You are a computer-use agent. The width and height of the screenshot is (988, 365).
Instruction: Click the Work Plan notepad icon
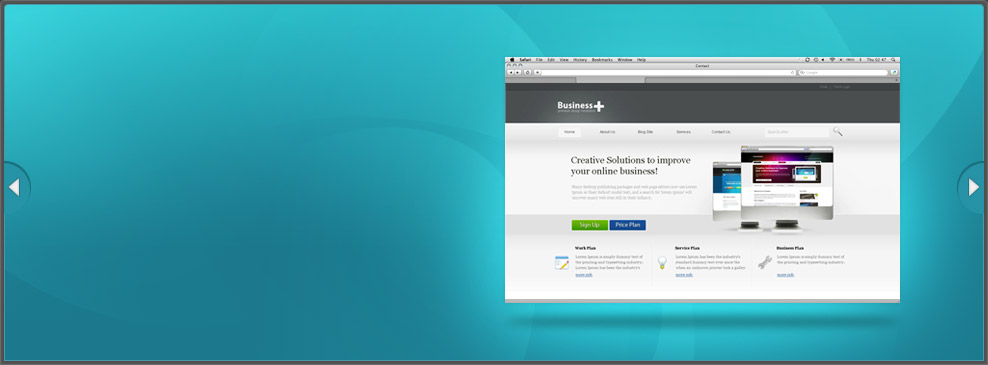(561, 263)
